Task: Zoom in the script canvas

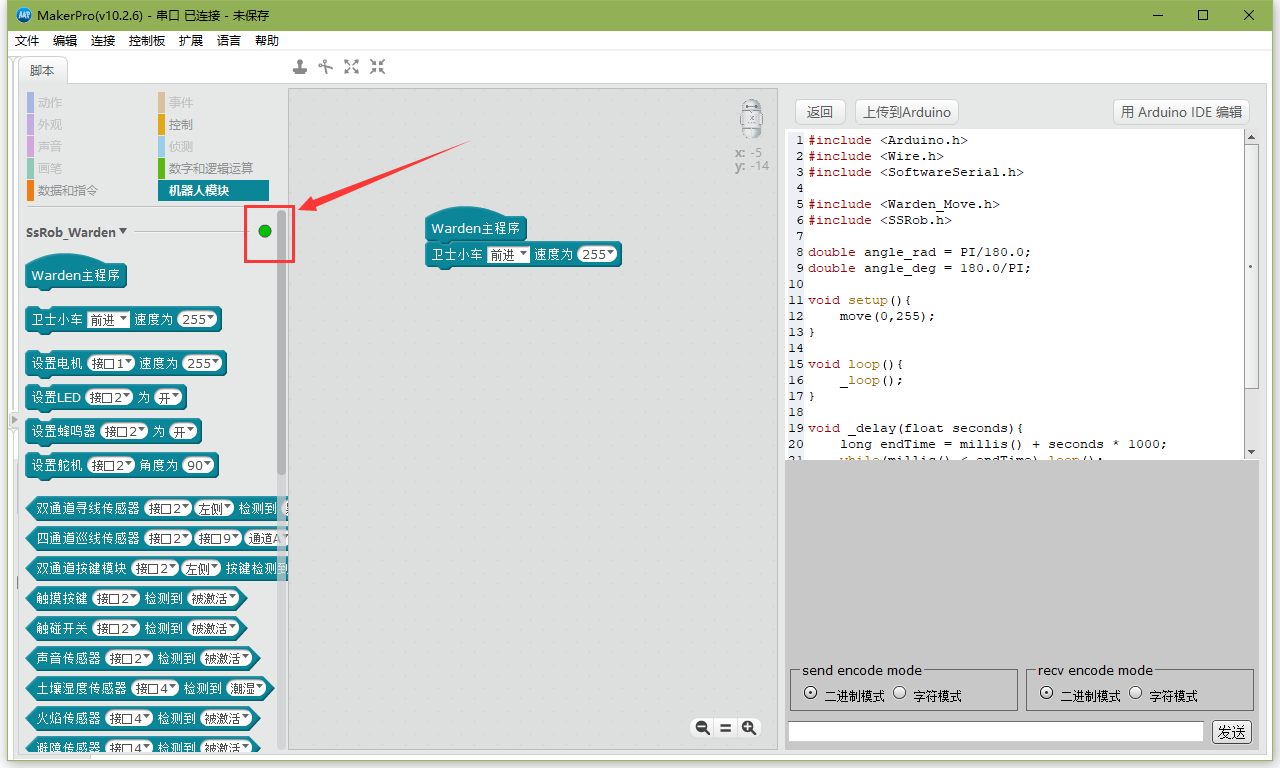Action: tap(750, 727)
